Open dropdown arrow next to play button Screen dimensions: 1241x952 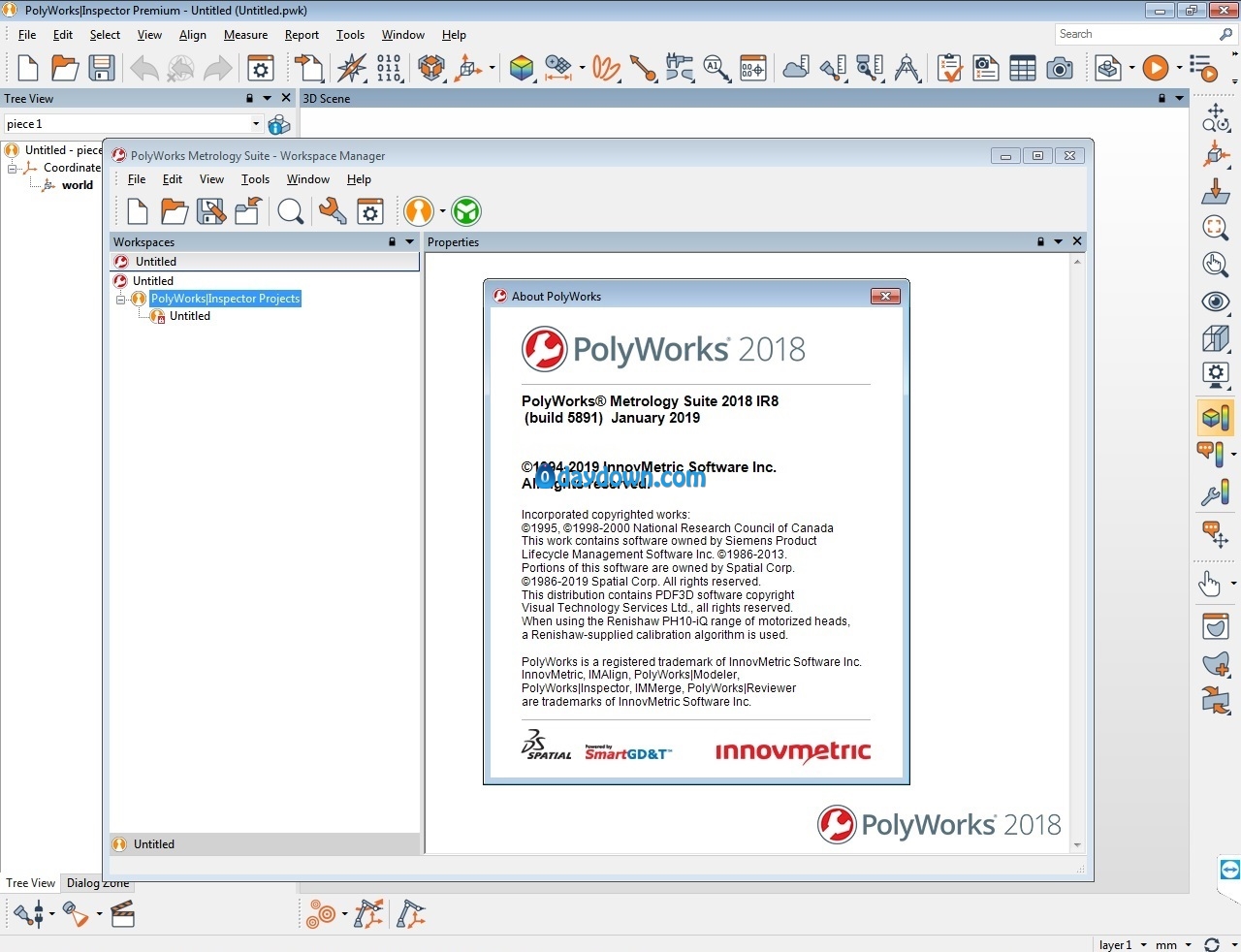click(x=1179, y=68)
